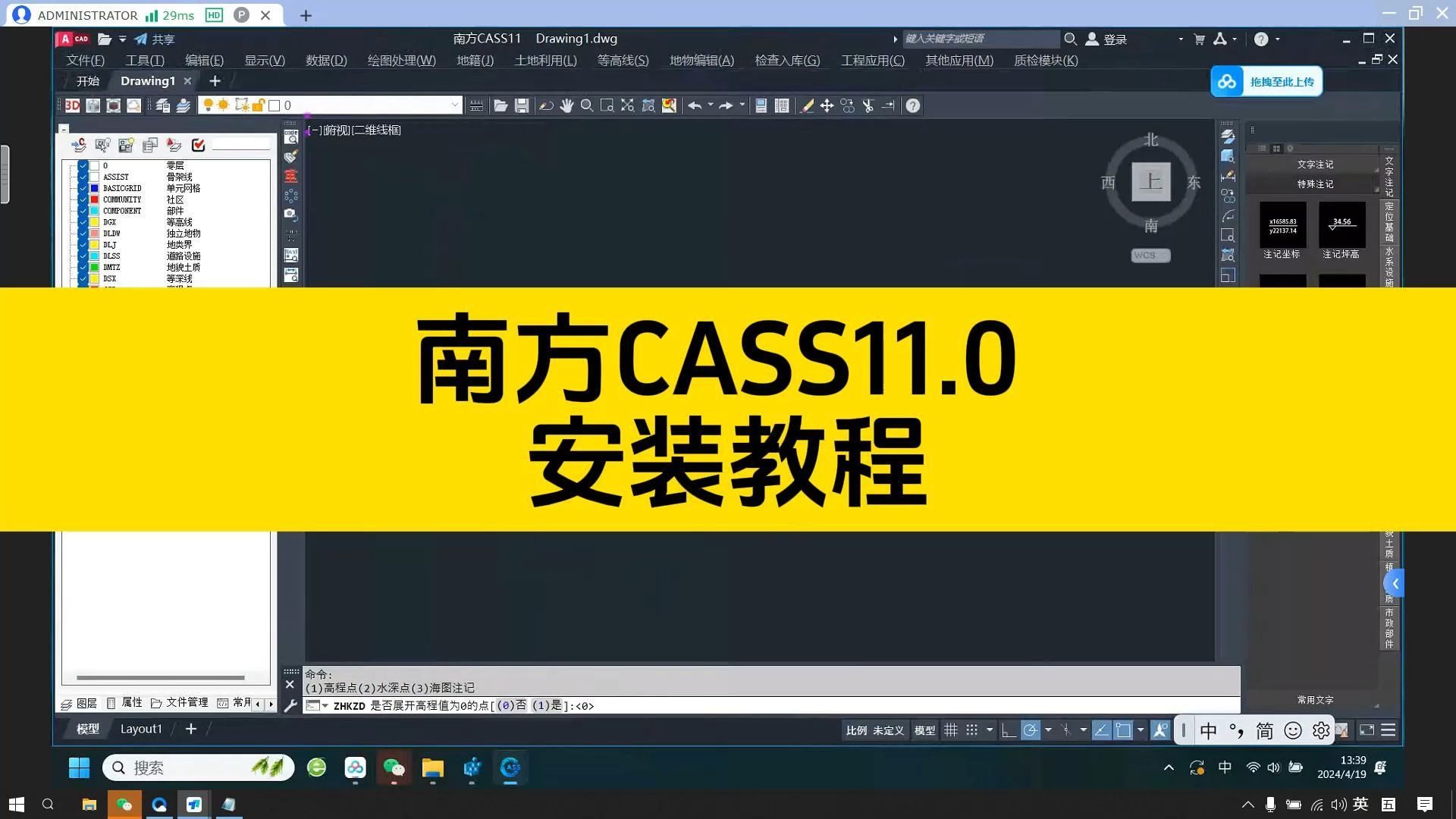The width and height of the screenshot is (1456, 819).
Task: Click the blue BASICGRID layer color swatch
Action: click(x=94, y=188)
